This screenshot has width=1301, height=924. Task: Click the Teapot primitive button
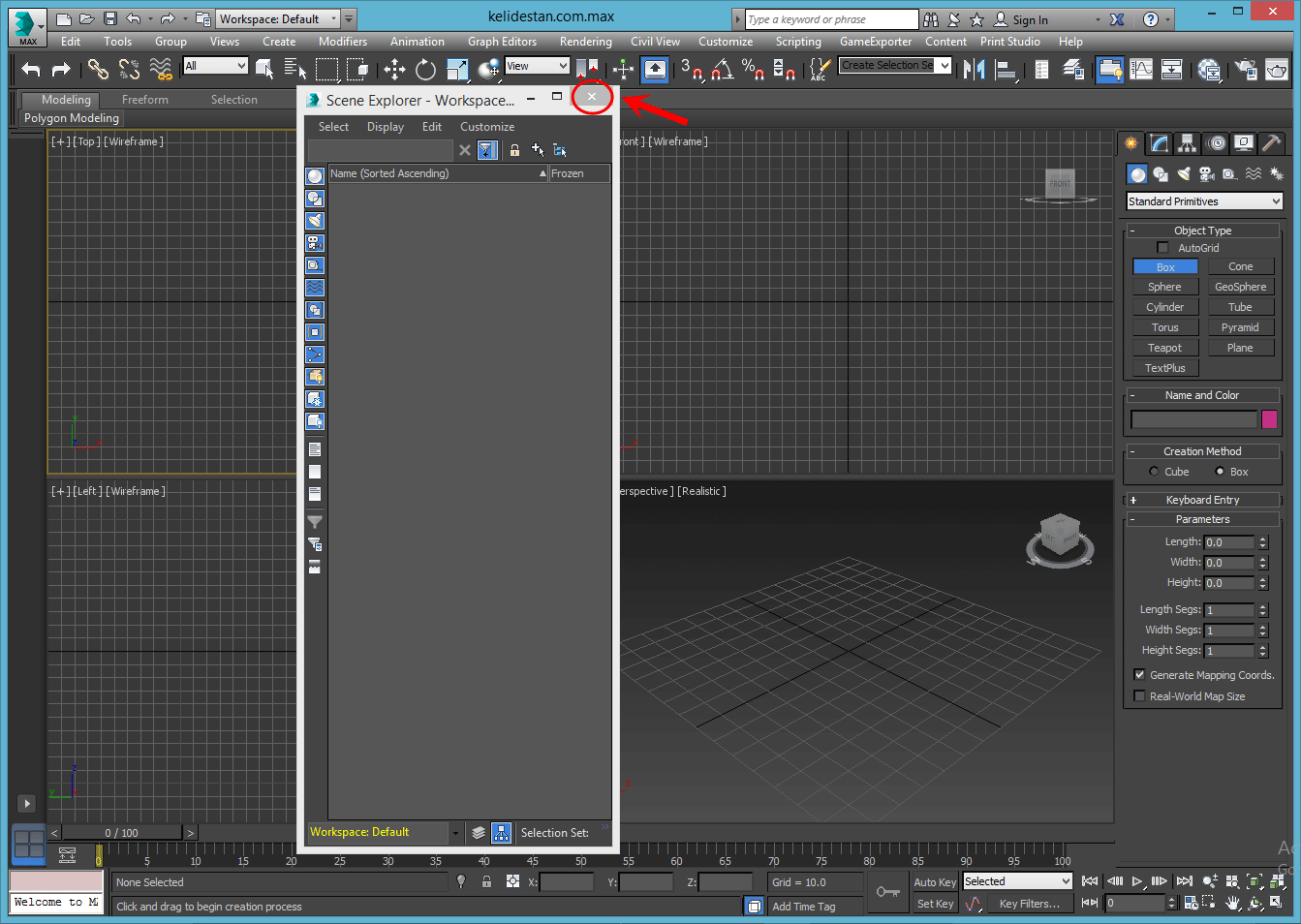pos(1164,348)
